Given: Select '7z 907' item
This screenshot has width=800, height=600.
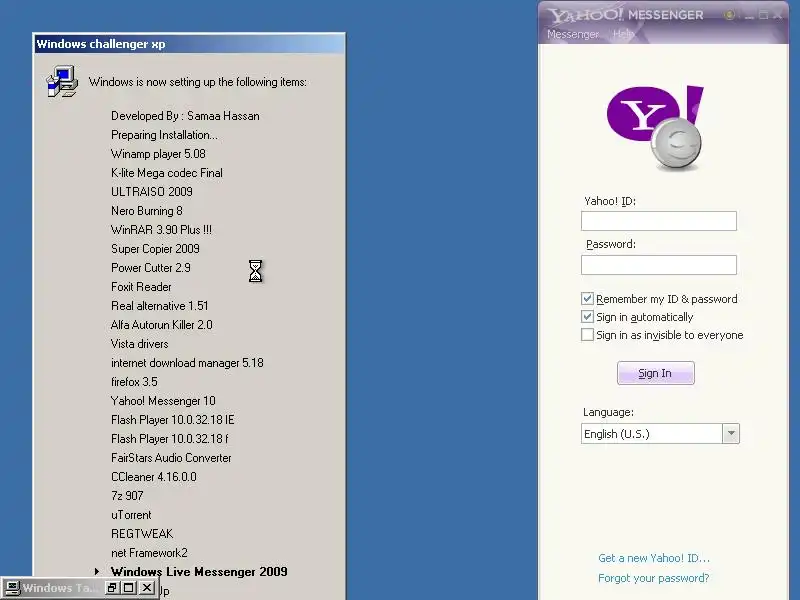Looking at the screenshot, I should tap(127, 495).
